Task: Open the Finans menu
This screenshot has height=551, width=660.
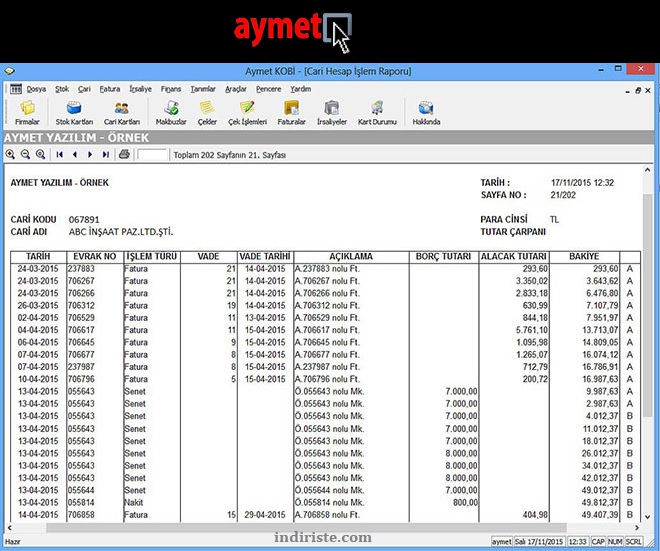Action: click(170, 89)
